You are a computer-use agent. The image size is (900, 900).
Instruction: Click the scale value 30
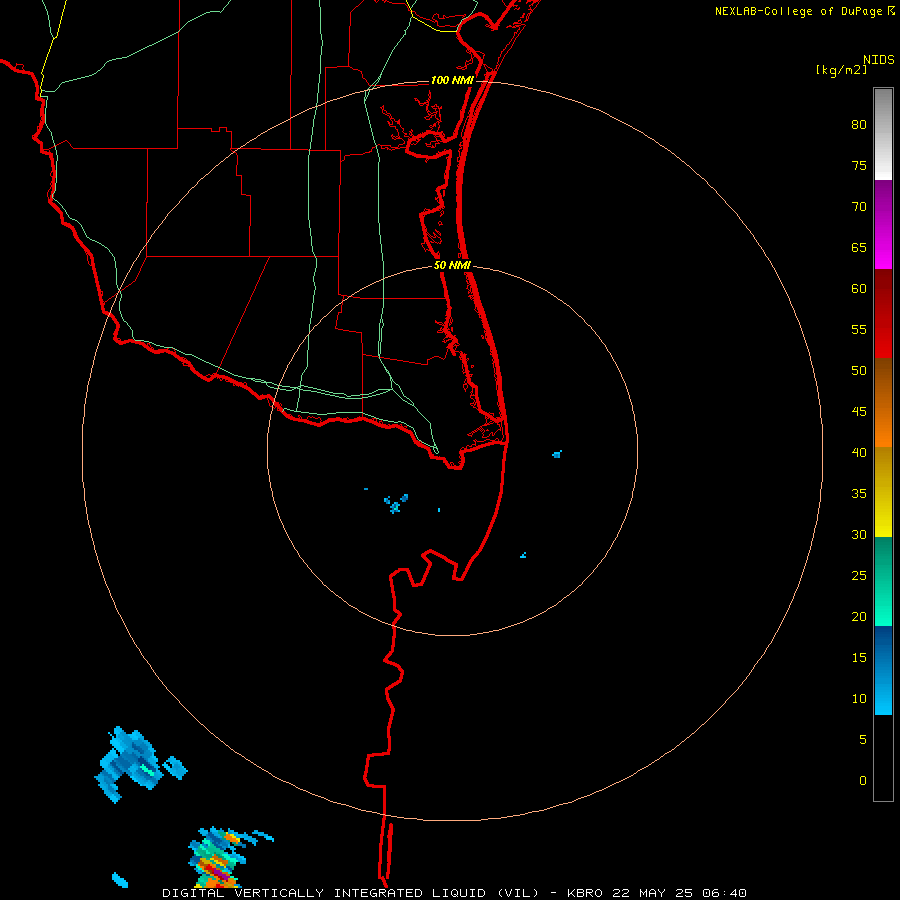coord(859,534)
